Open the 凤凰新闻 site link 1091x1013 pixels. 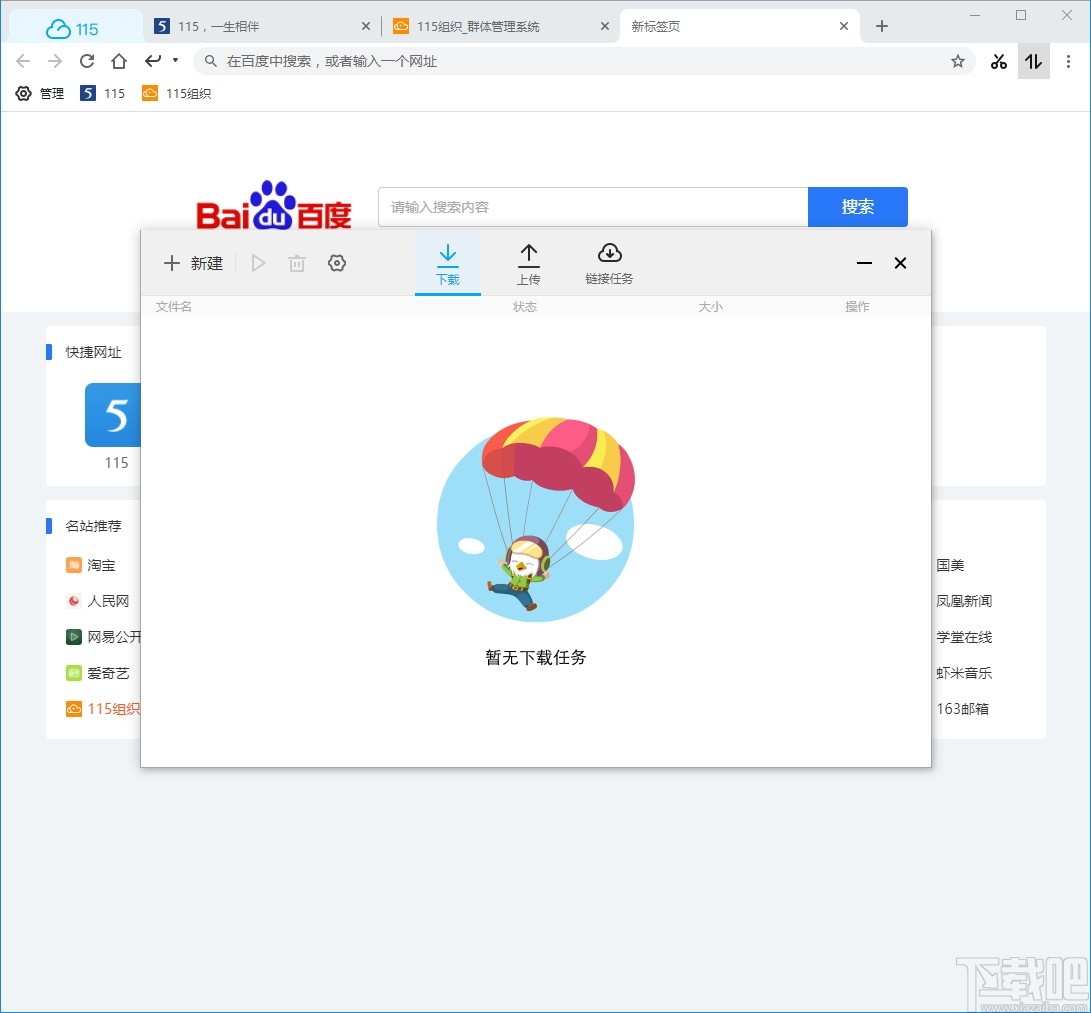(x=964, y=601)
